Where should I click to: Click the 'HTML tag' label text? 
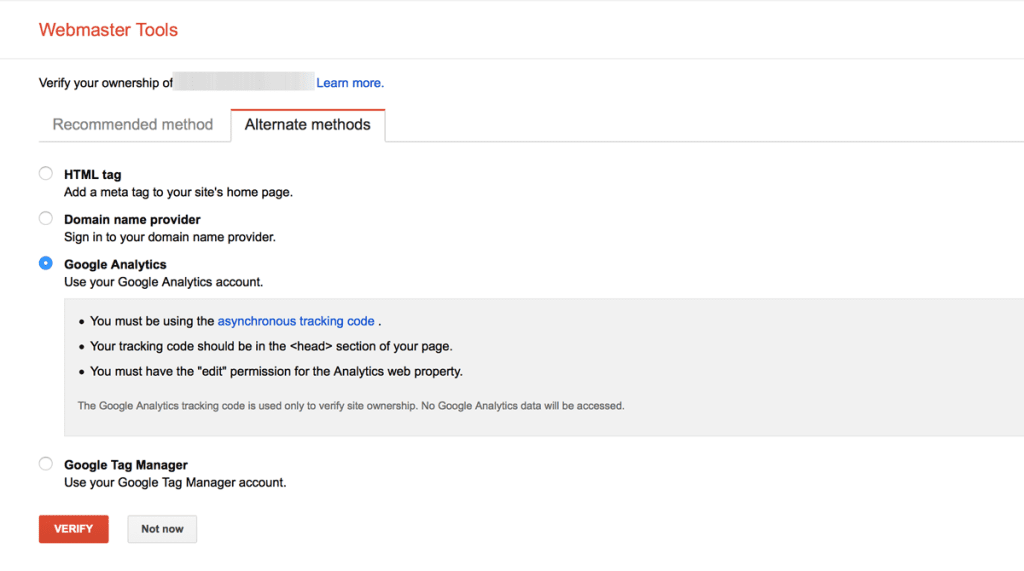93,174
